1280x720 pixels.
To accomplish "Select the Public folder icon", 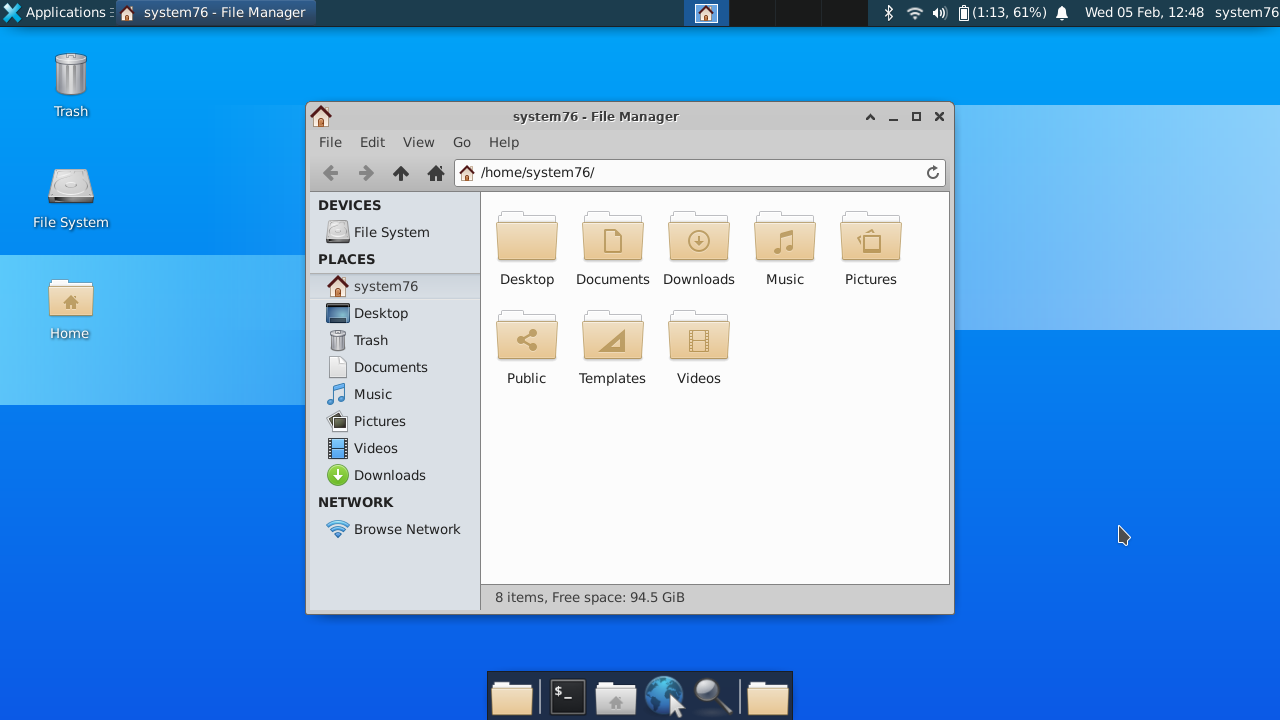I will (x=526, y=336).
